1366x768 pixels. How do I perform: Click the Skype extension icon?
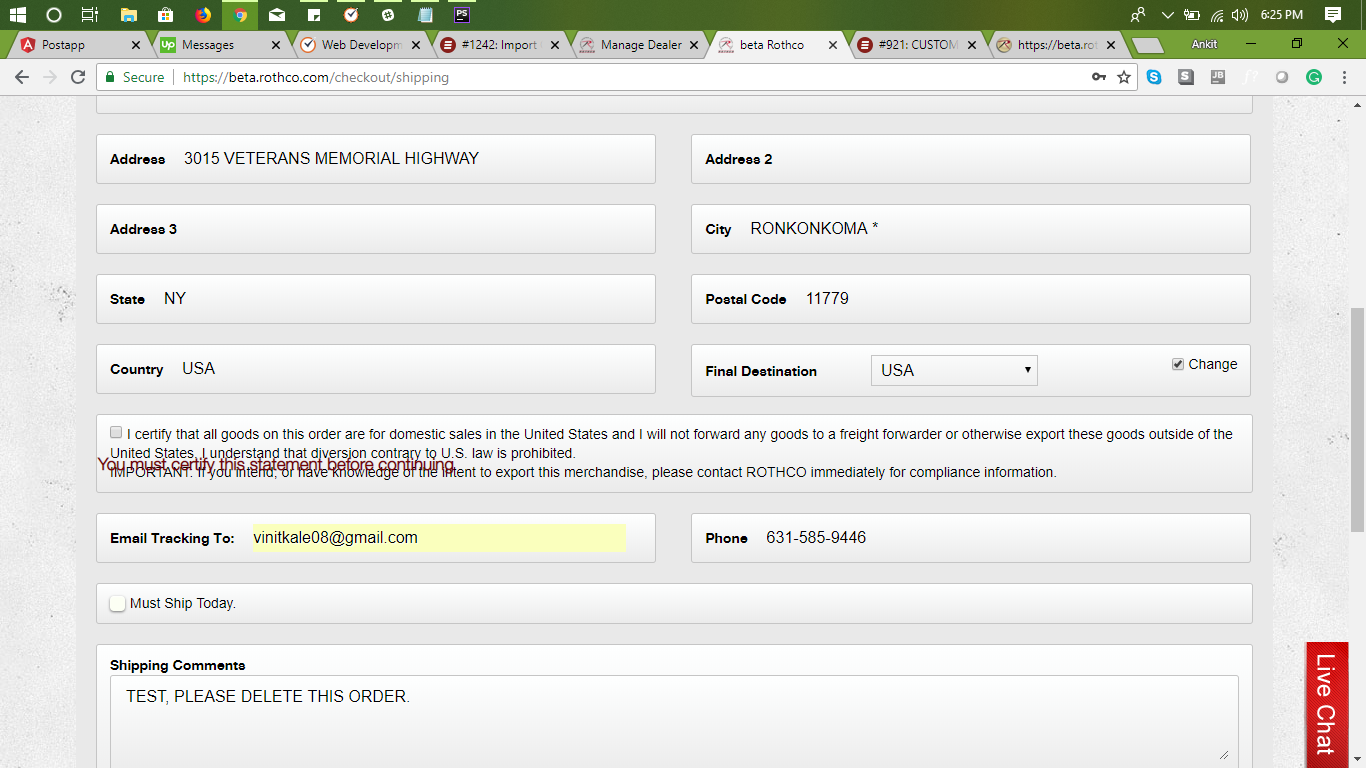pos(1154,77)
